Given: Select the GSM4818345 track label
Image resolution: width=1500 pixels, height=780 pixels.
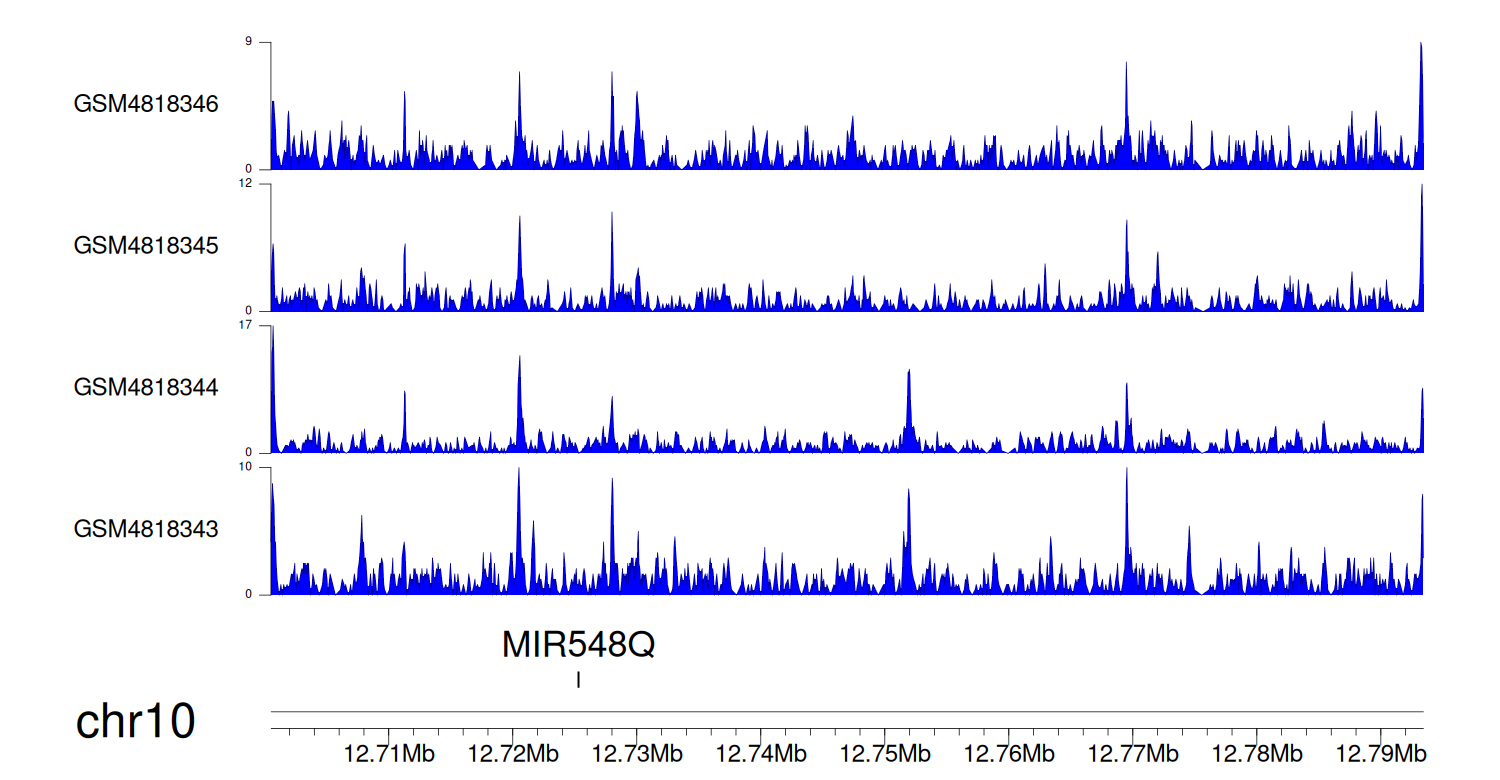Looking at the screenshot, I should click(x=146, y=245).
